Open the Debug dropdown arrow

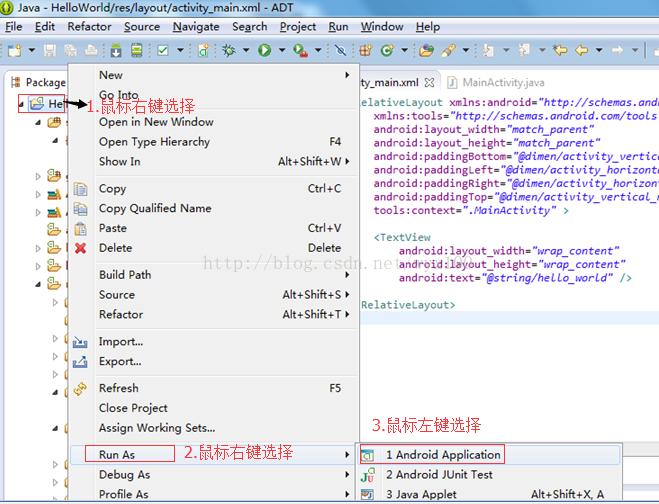[246, 50]
